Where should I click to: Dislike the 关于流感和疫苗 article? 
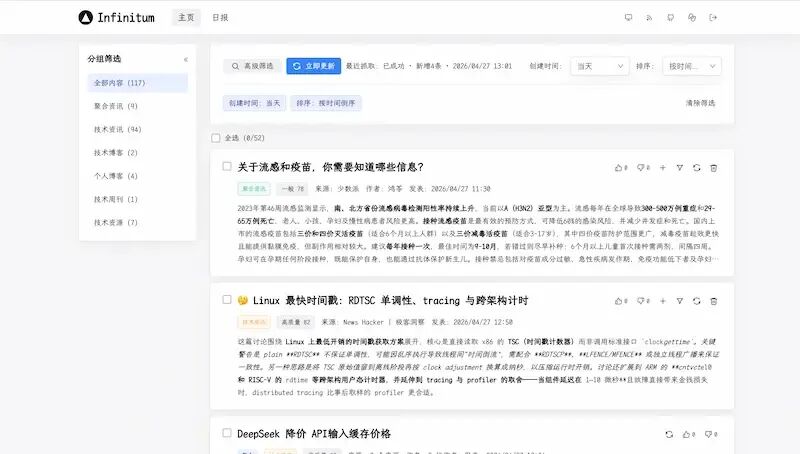click(643, 168)
